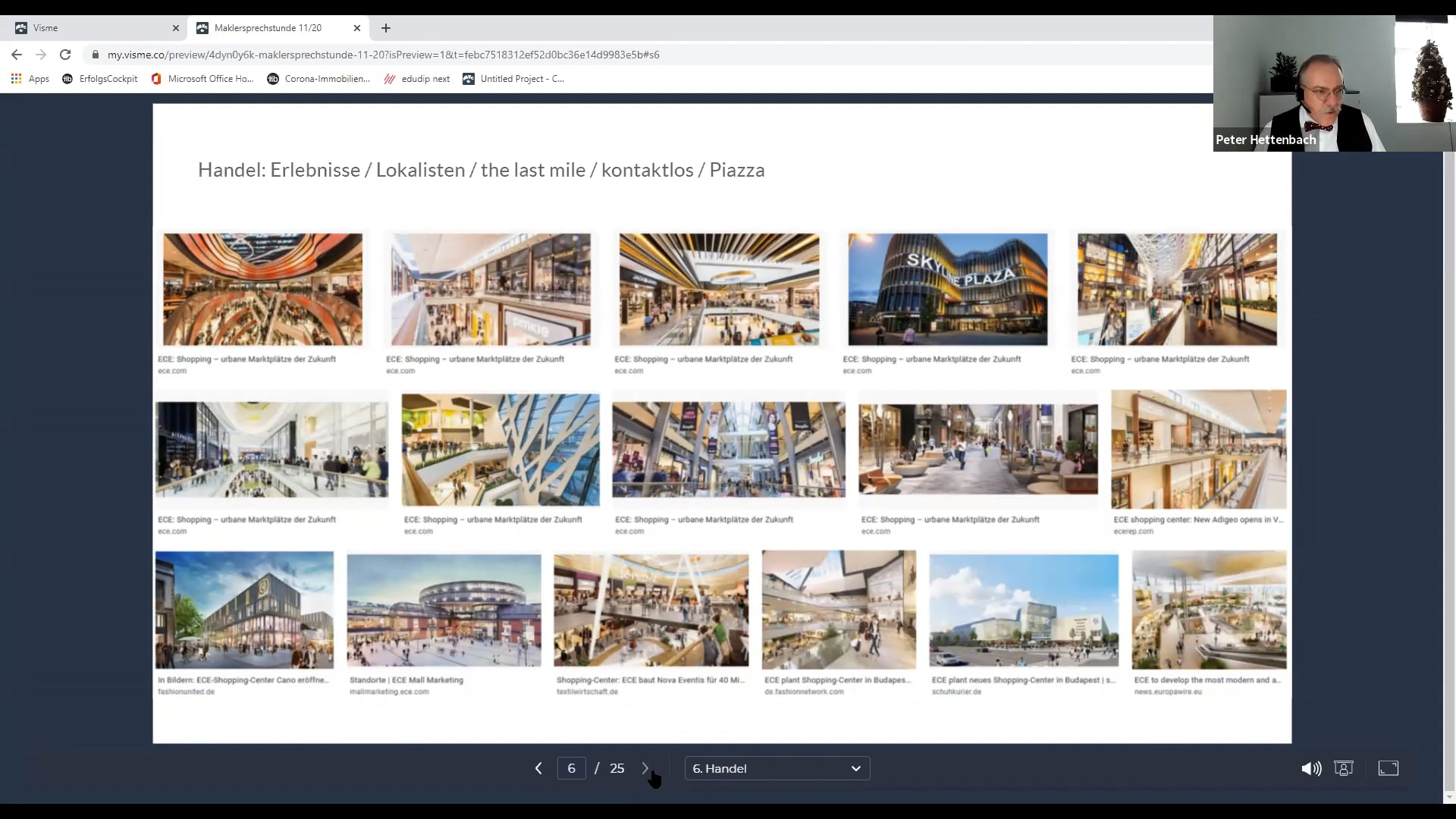This screenshot has height=819, width=1456.
Task: Click the schuhkurier.de source text
Action: 956,692
